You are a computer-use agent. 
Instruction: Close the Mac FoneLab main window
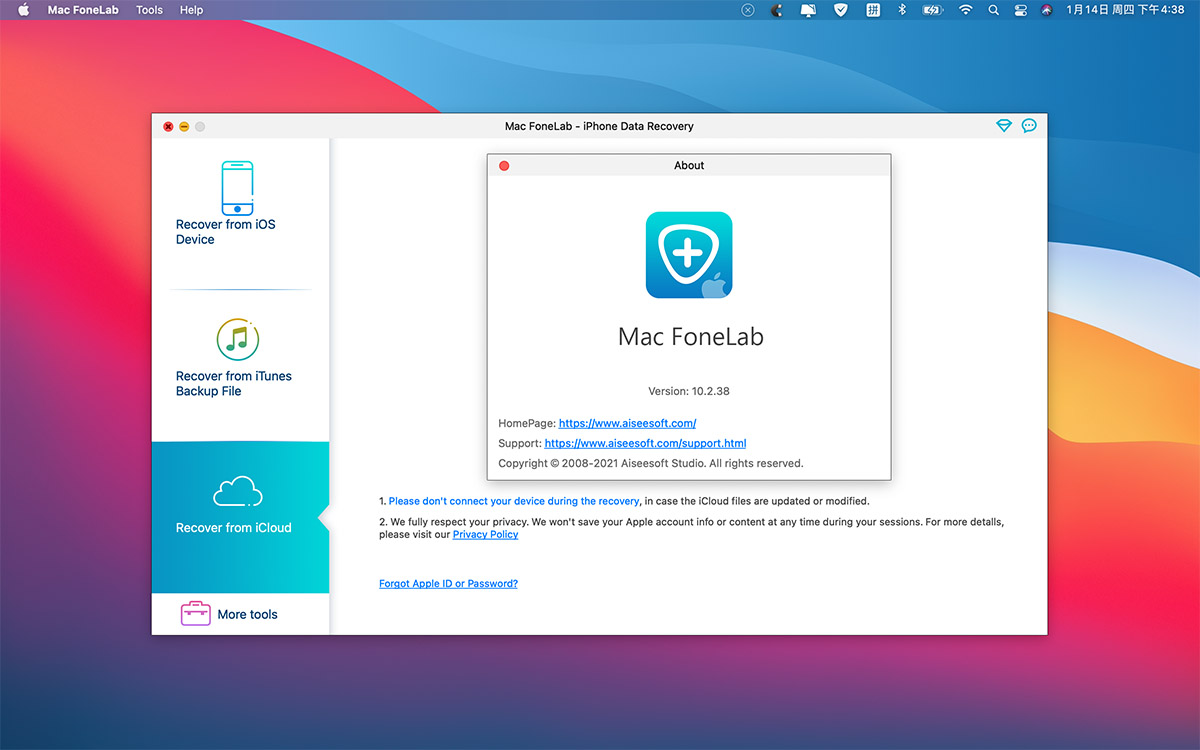168,127
